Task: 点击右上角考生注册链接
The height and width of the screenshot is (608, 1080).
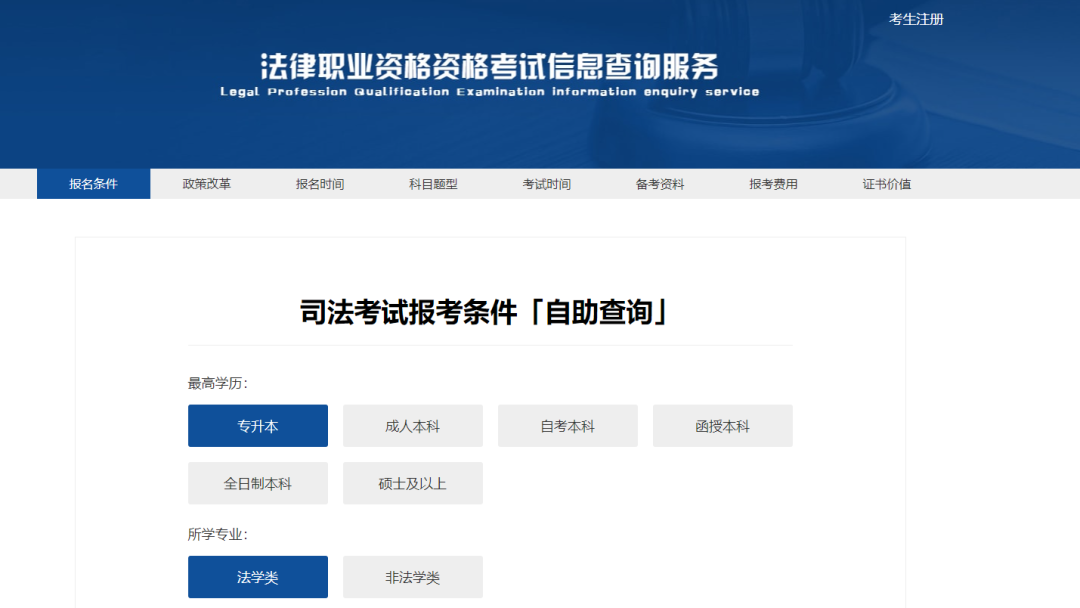Action: (916, 18)
